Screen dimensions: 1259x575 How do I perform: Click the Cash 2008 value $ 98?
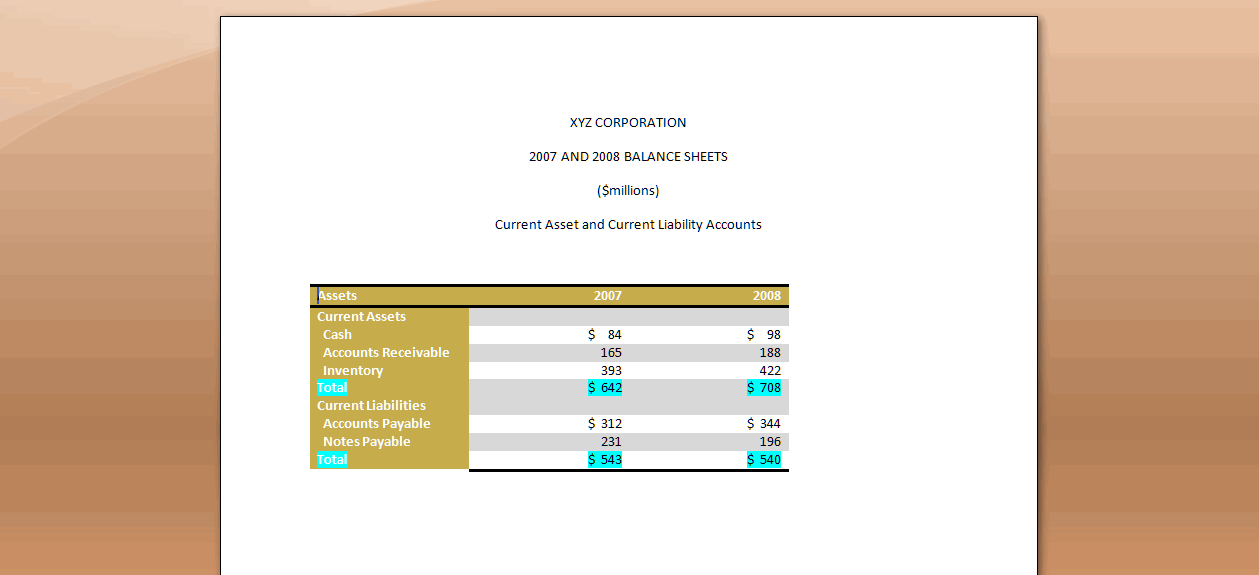764,335
